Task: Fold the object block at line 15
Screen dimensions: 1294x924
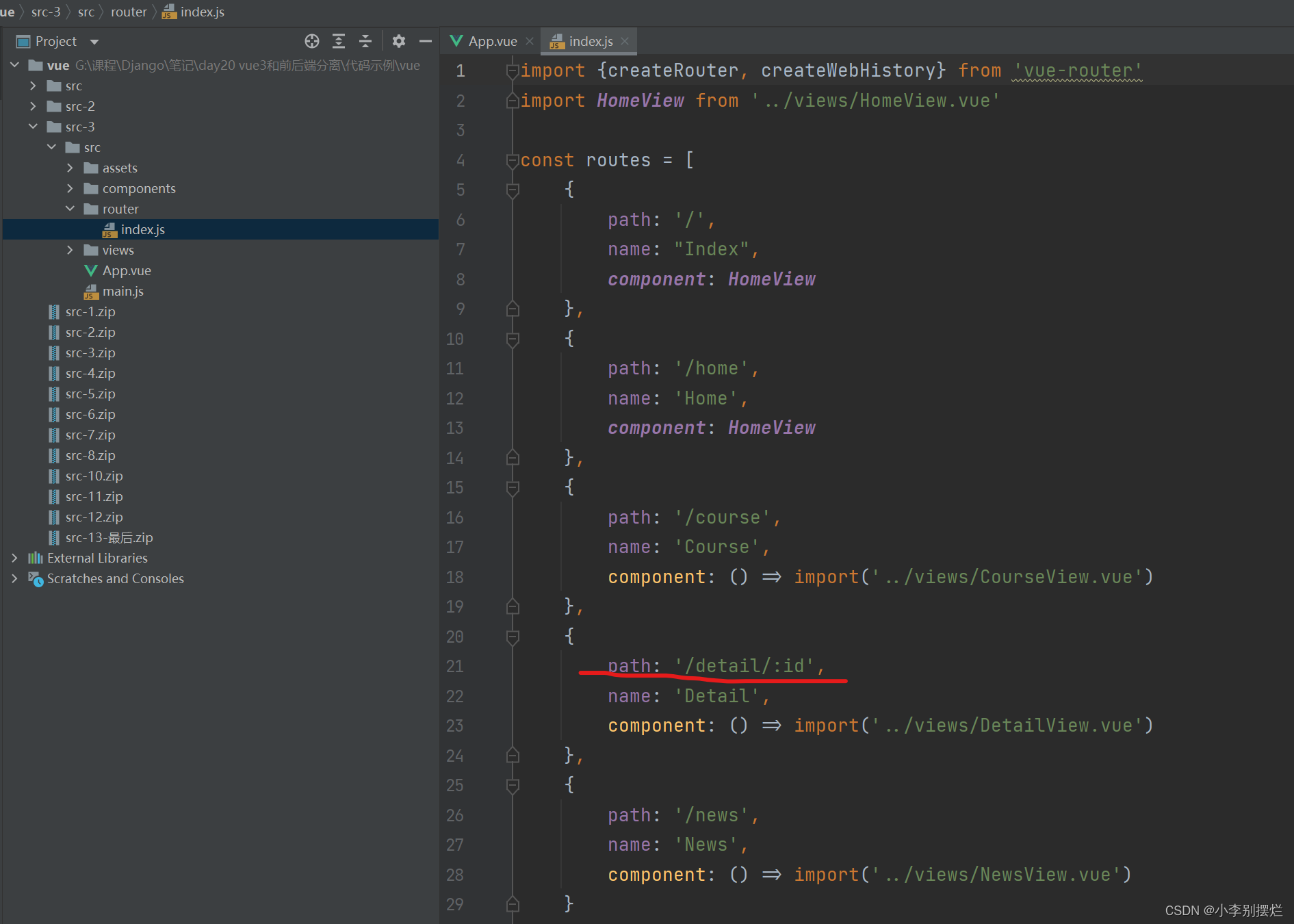Action: click(513, 487)
